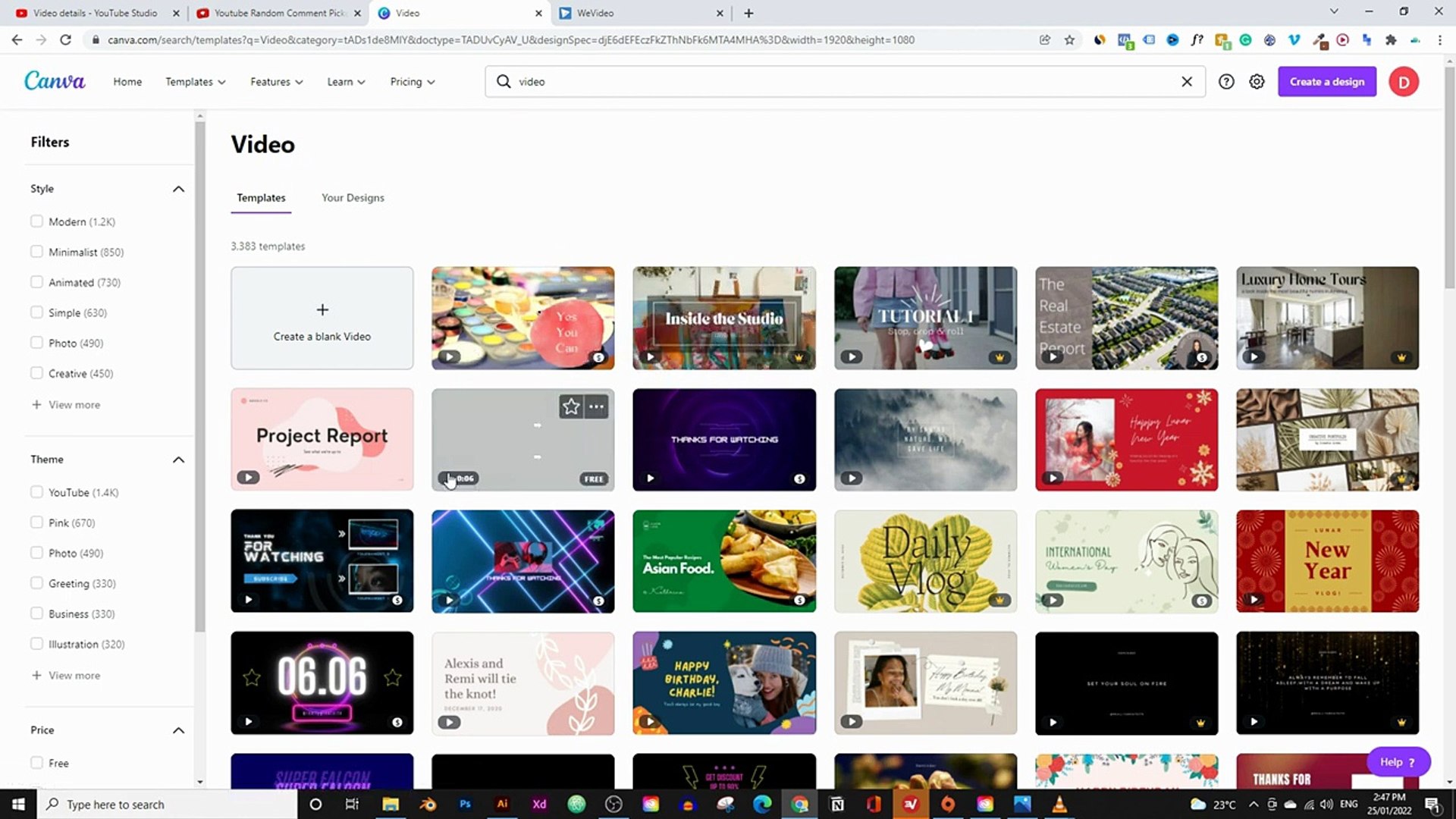Screen dimensions: 1456x819
Task: Select the star favorite icon on the template
Action: [571, 406]
